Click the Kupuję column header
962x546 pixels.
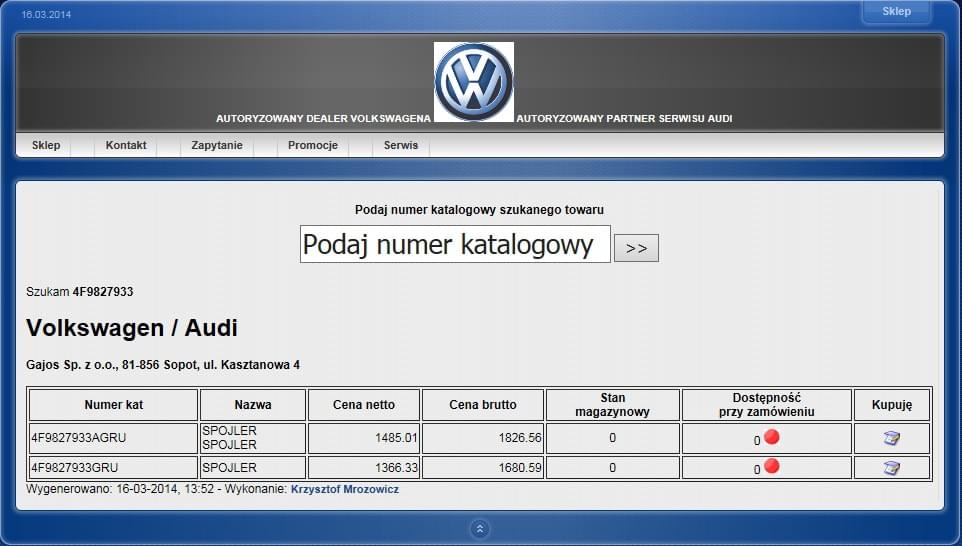pos(892,405)
